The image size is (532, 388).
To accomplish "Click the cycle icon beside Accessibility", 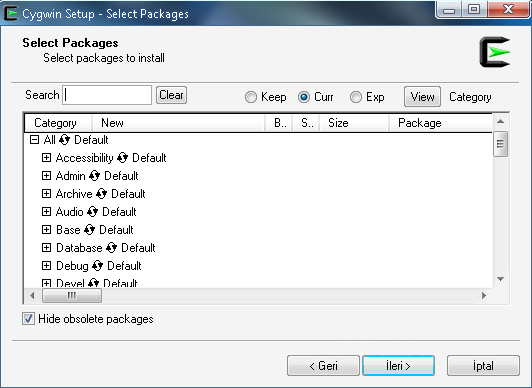I will [x=122, y=158].
